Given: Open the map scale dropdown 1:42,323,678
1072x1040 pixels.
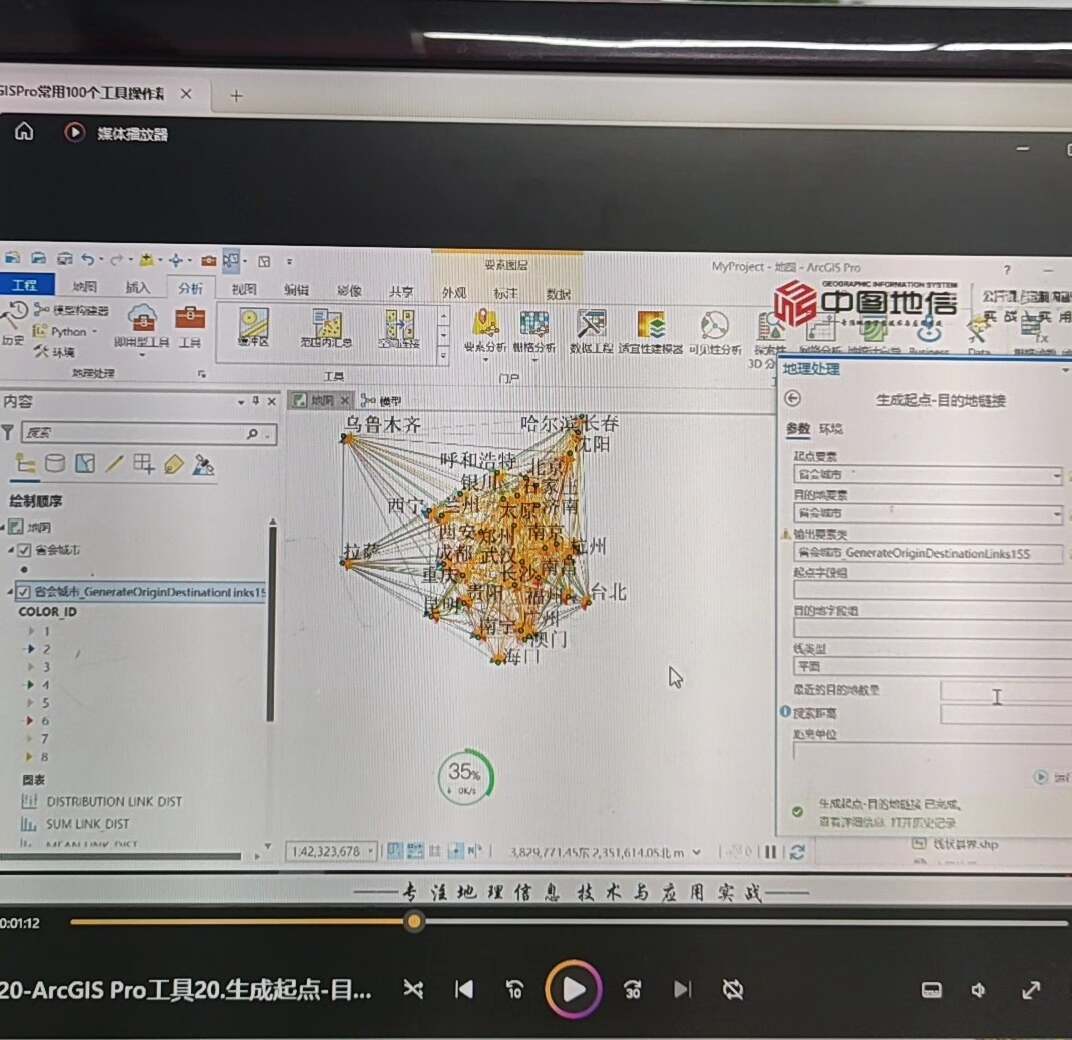Looking at the screenshot, I should pyautogui.click(x=370, y=851).
